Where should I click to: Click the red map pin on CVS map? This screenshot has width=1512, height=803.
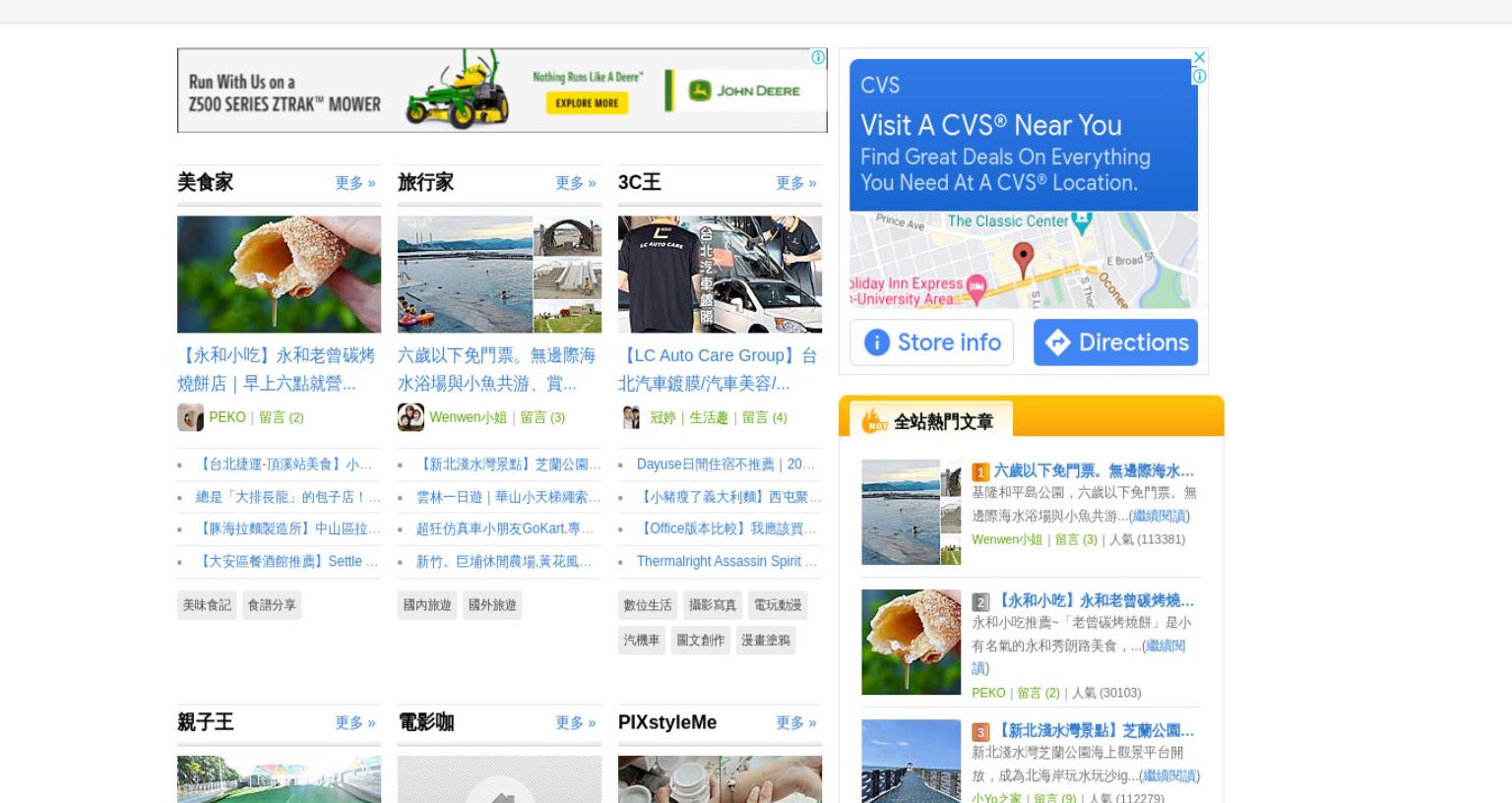tap(1024, 260)
